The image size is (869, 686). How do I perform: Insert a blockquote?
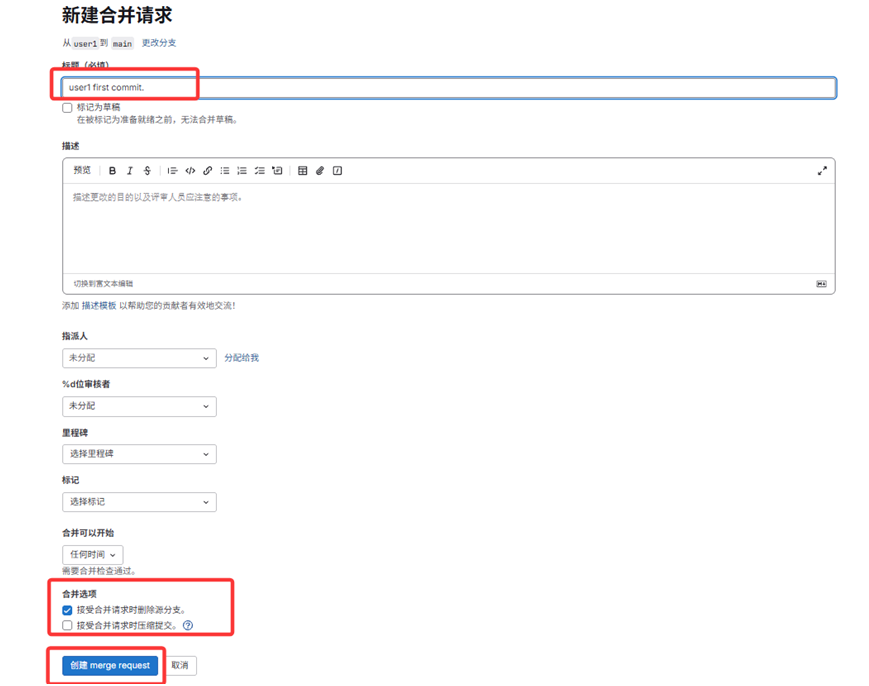pyautogui.click(x=172, y=171)
